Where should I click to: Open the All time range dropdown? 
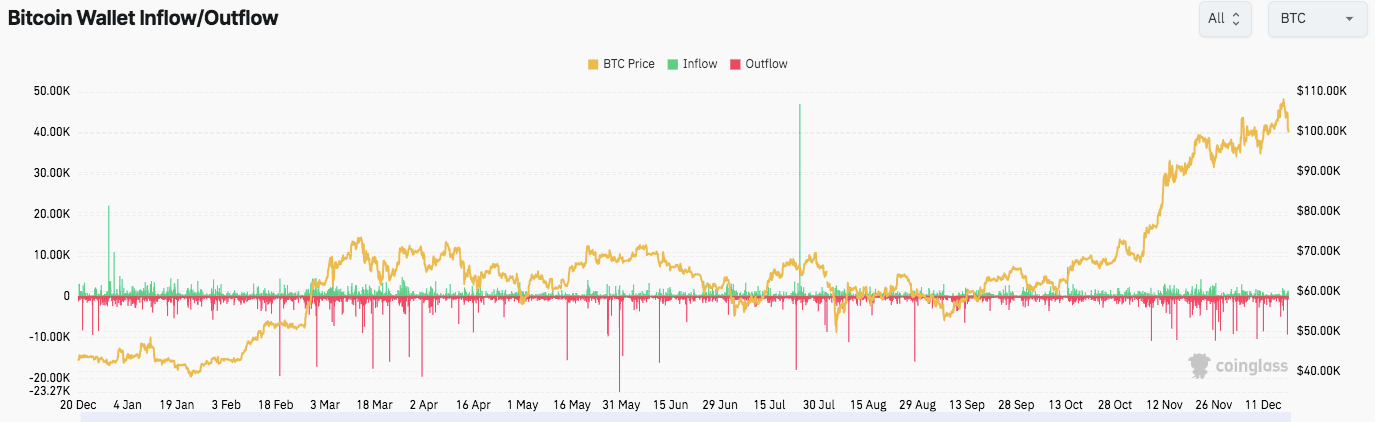coord(1225,18)
